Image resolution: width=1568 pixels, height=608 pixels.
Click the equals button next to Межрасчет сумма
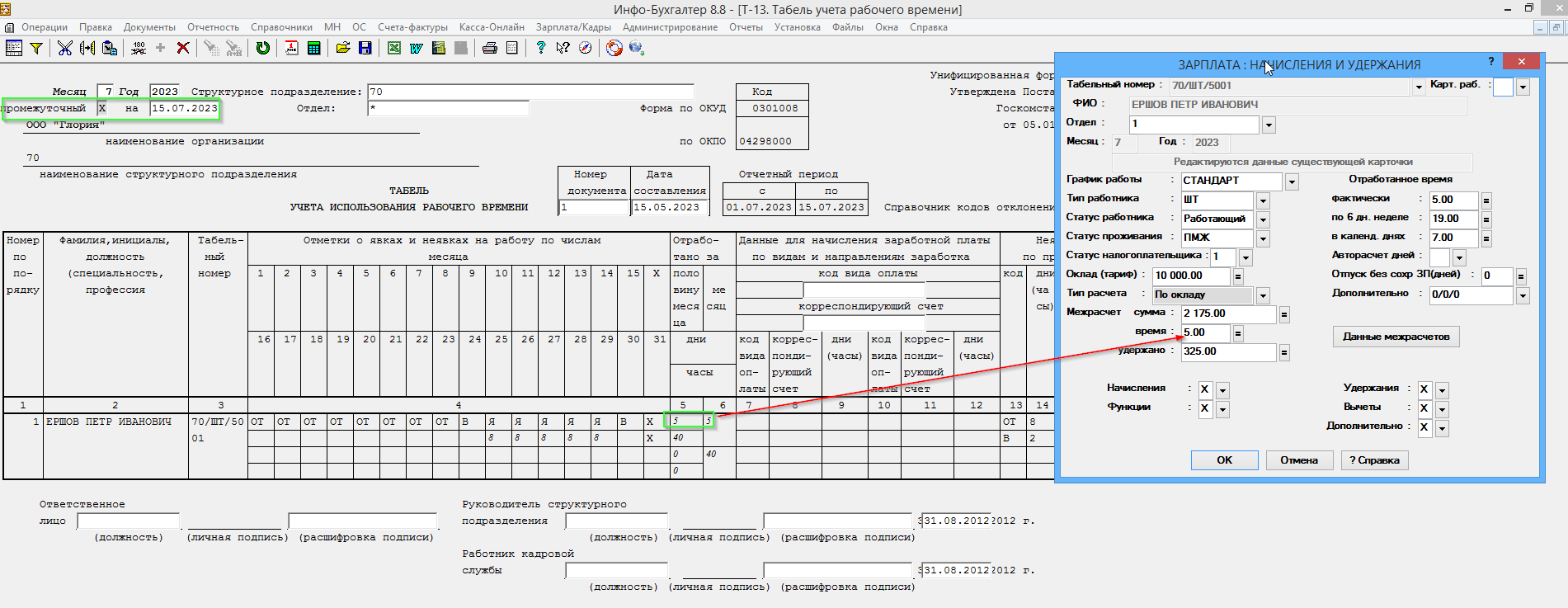click(1284, 314)
